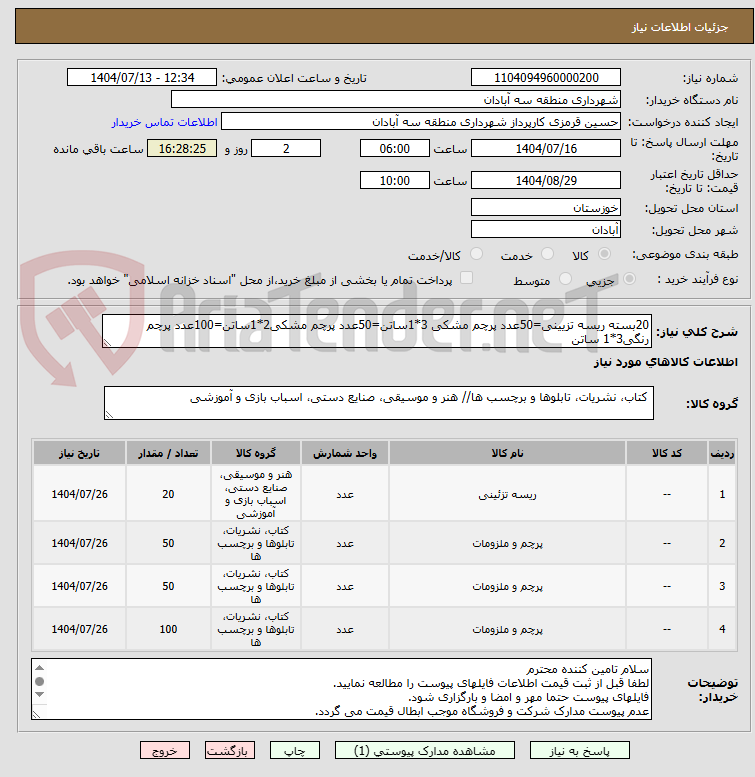Click scroll up arrow in buyer notes
The width and height of the screenshot is (755, 777).
pos(40,668)
